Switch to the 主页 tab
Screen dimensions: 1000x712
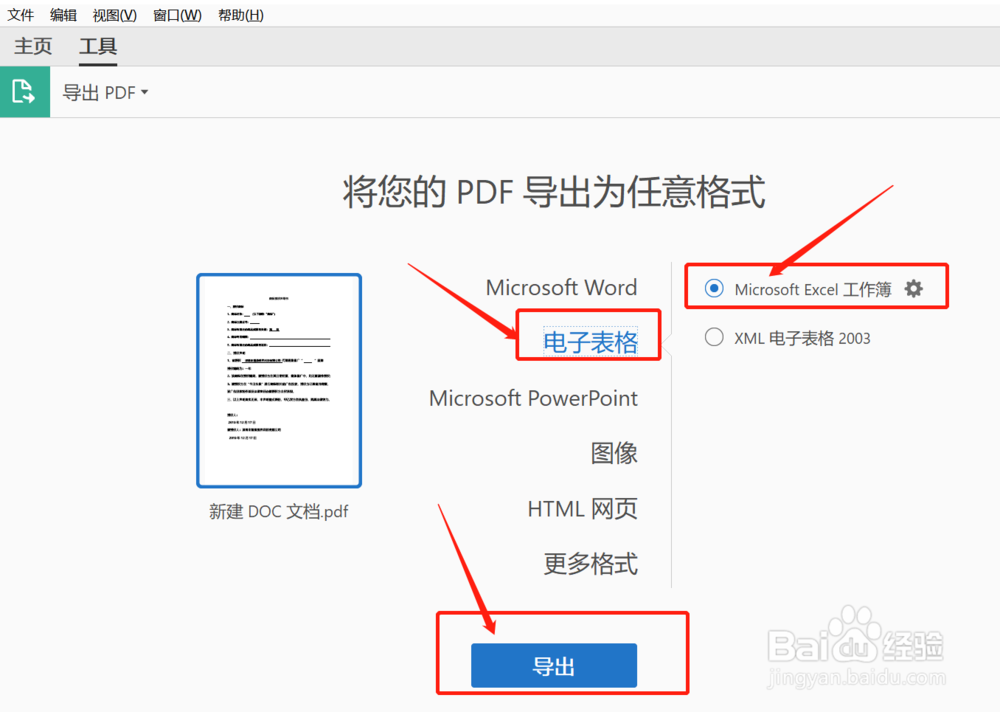(32, 46)
